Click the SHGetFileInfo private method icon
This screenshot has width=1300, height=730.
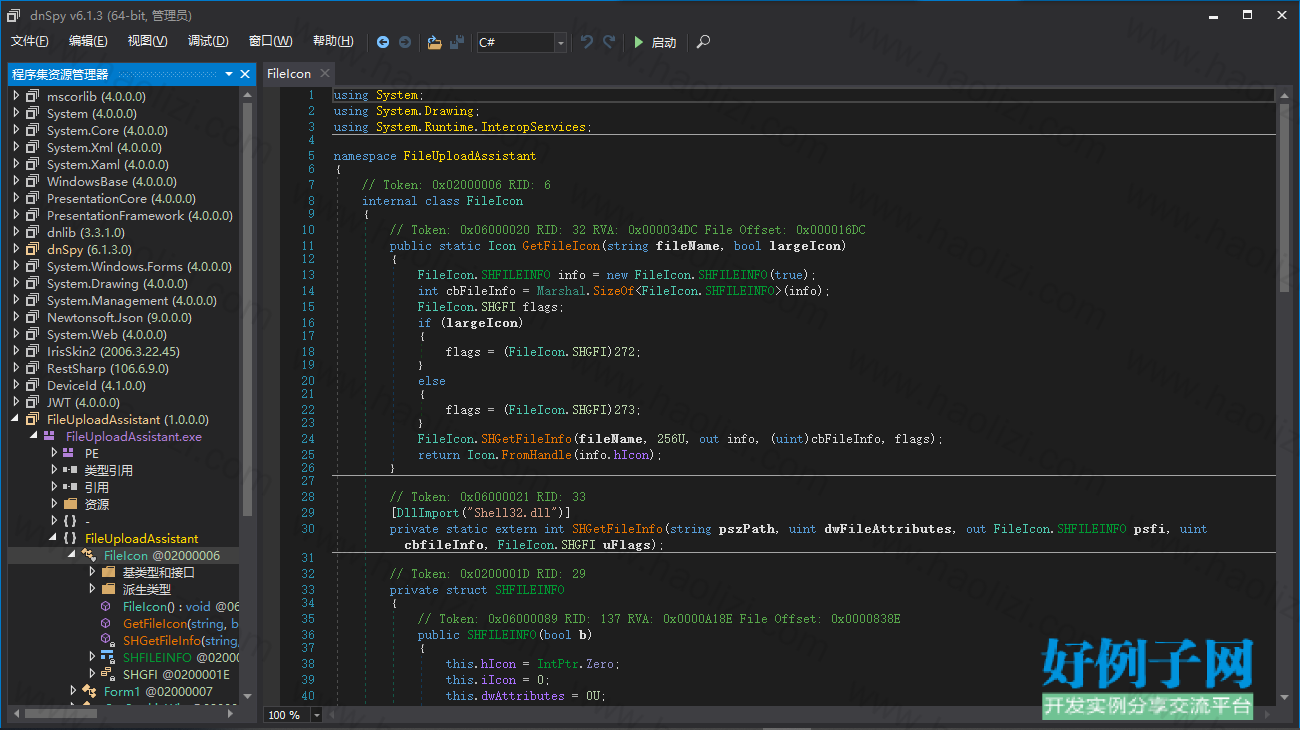click(106, 640)
